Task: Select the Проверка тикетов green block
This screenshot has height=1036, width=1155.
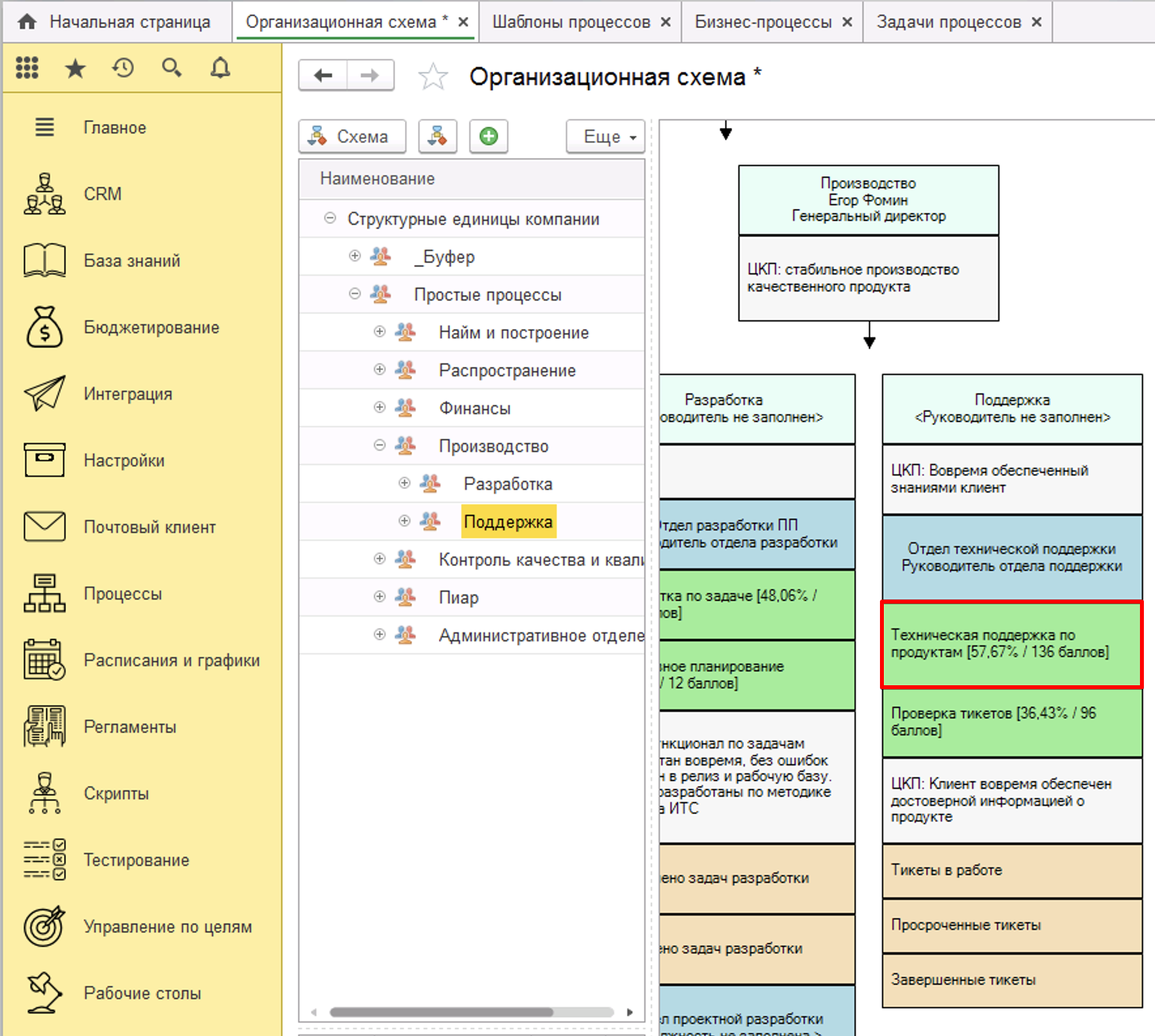Action: pyautogui.click(x=1011, y=722)
